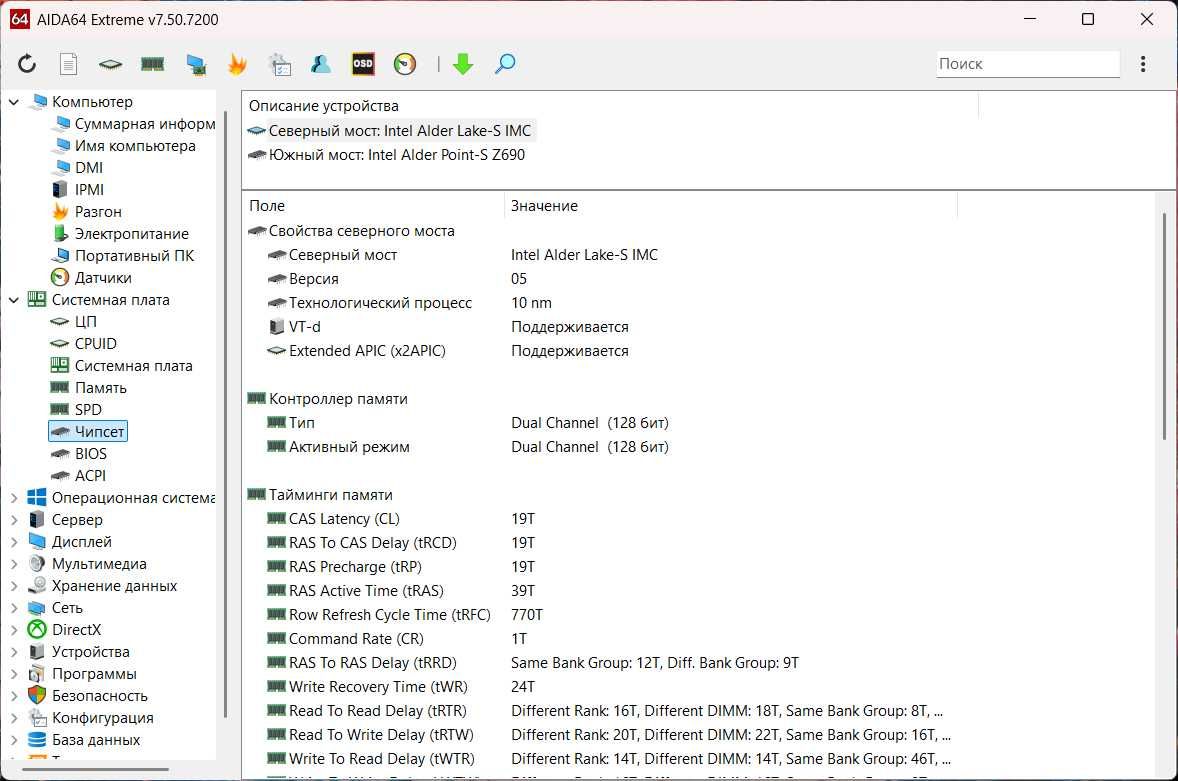The width and height of the screenshot is (1178, 781).
Task: Select Портативный ПК tree item
Action: (123, 256)
